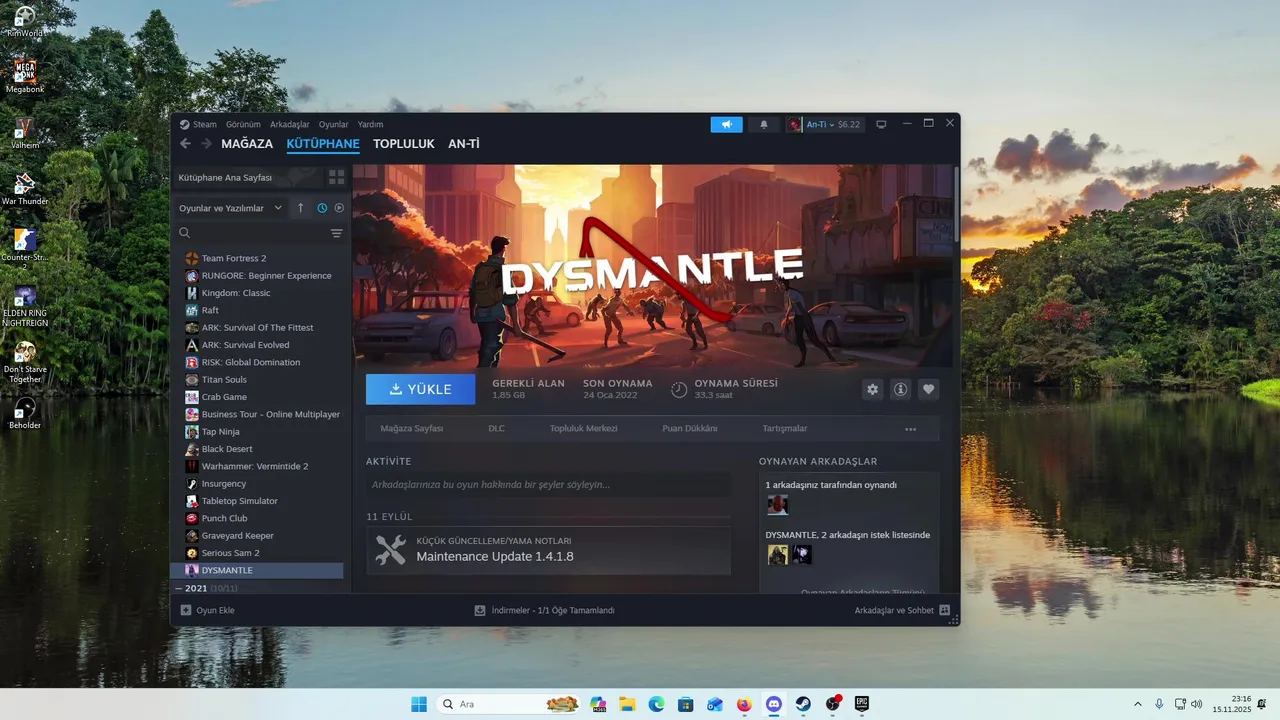Image resolution: width=1280 pixels, height=720 pixels.
Task: Open the Tartışmalar link
Action: point(785,429)
